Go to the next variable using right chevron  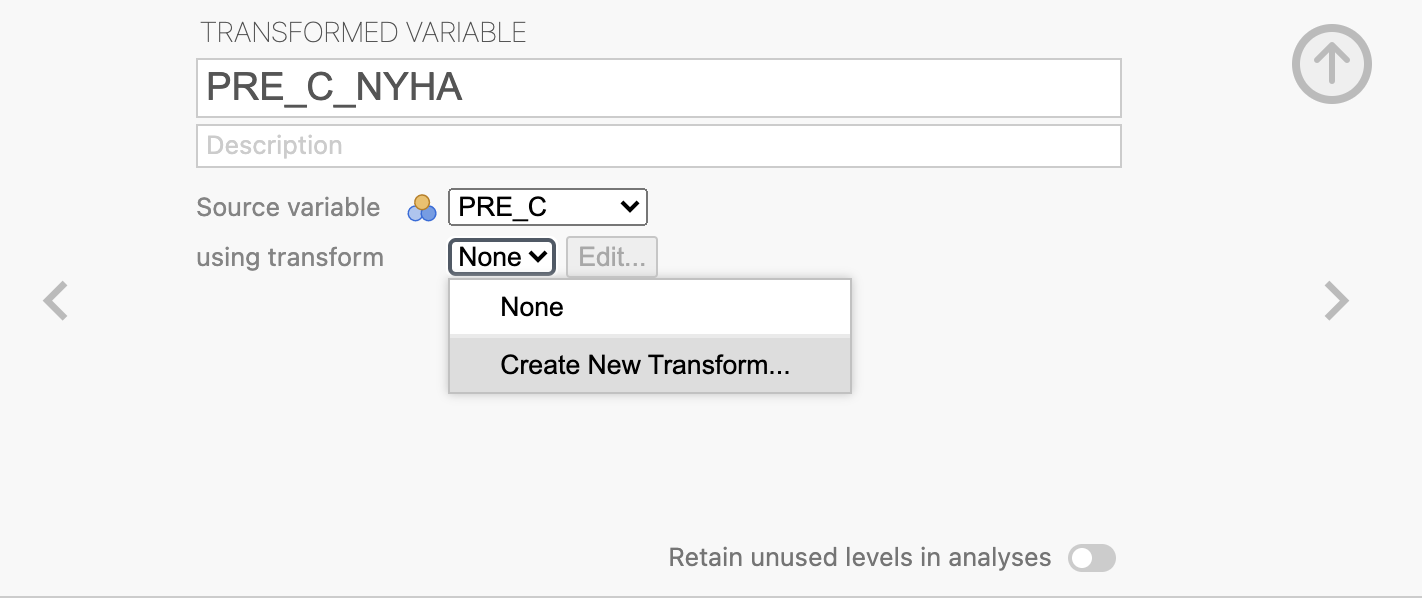1336,301
